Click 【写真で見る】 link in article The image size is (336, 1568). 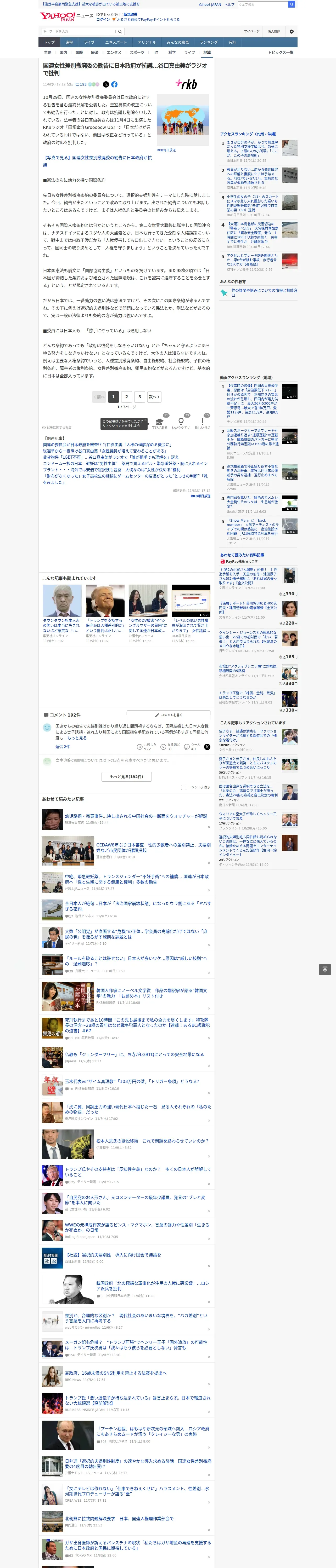98,161
